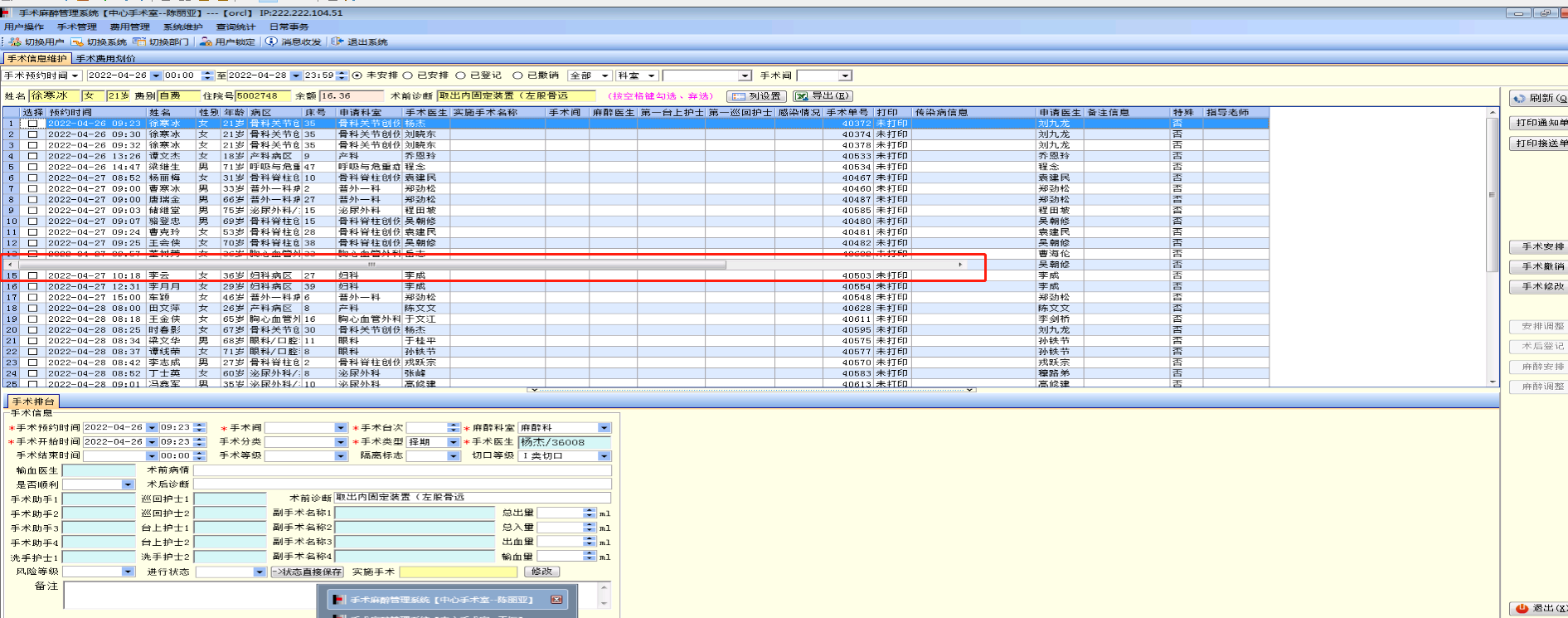Click the 手术安排 button
The width and height of the screenshot is (1568, 618).
pos(1542,247)
